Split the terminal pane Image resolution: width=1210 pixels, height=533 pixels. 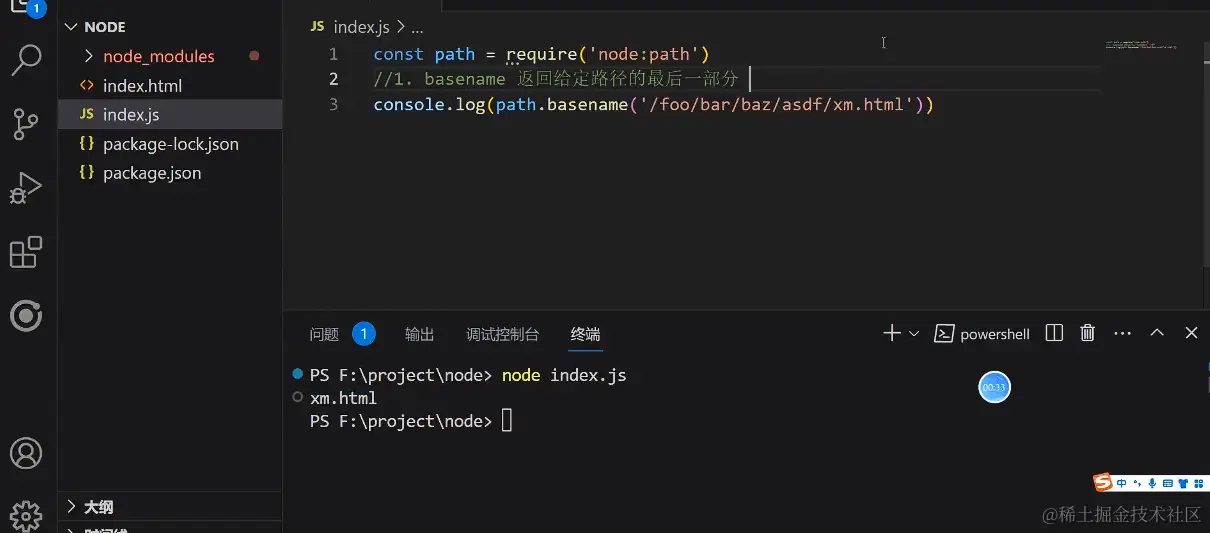[1054, 333]
